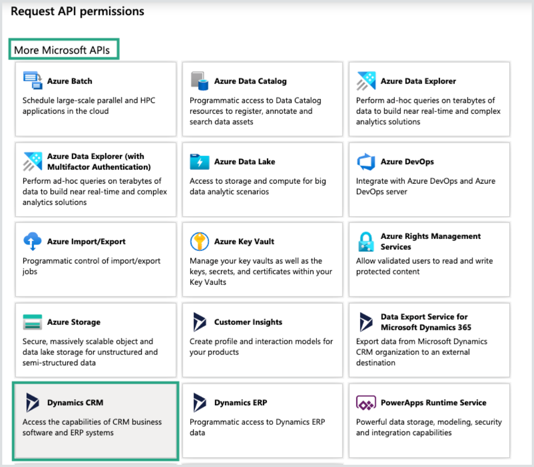Viewport: 534px width, 467px height.
Task: Click the Dynamics CRM icon
Action: click(32, 402)
